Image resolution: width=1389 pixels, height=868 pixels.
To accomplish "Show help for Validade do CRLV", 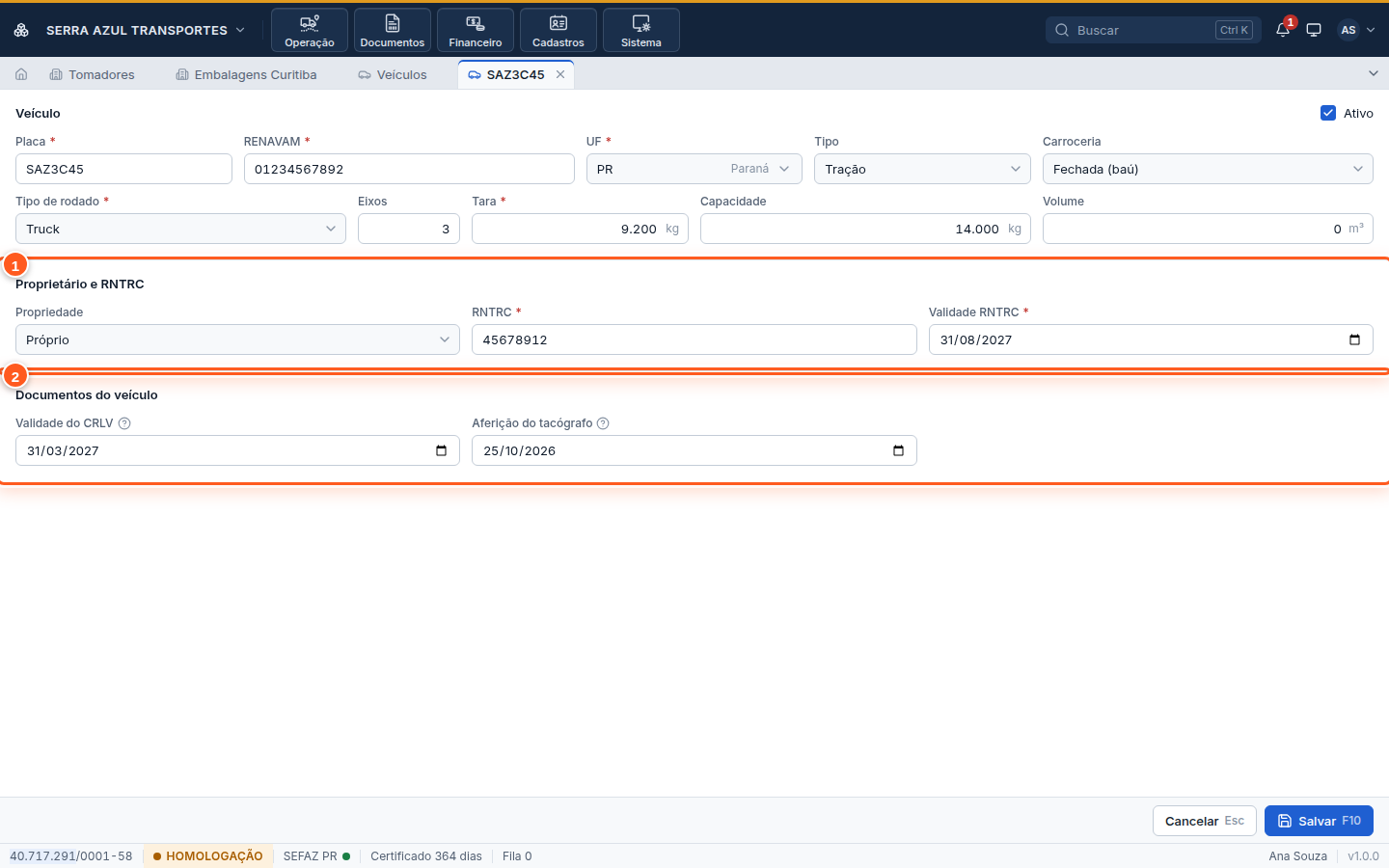I will click(124, 423).
